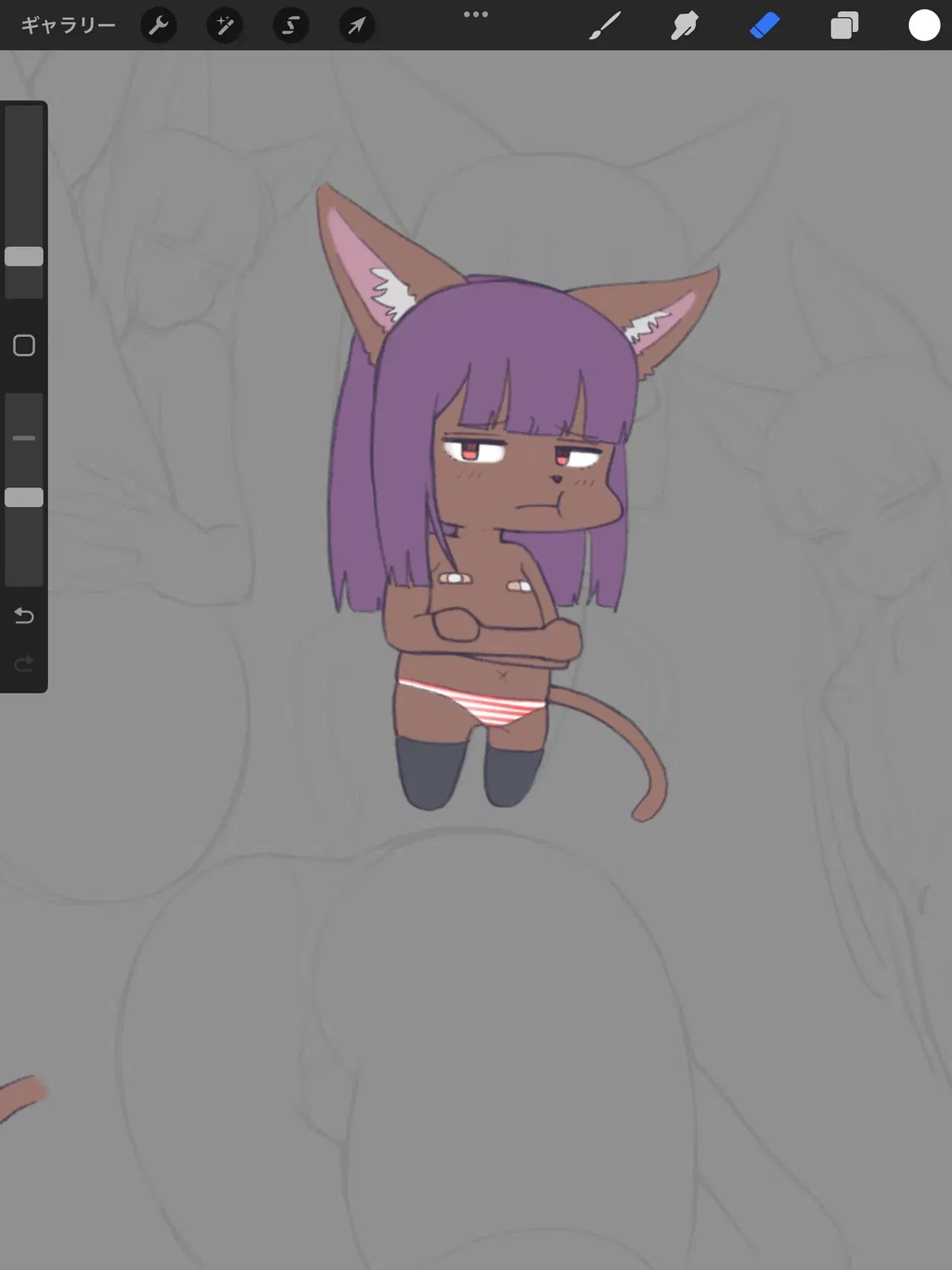This screenshot has width=952, height=1270.
Task: Open the Layers panel
Action: 844,25
